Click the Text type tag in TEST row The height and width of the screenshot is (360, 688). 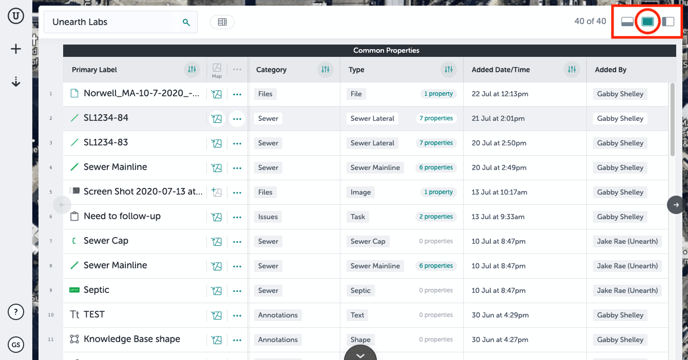[x=357, y=315]
